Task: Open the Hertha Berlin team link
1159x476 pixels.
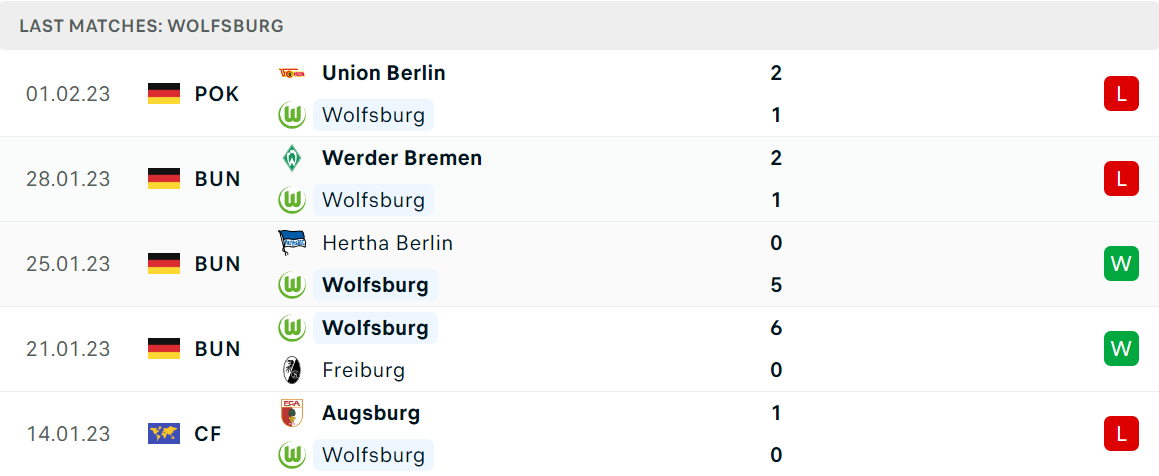Action: coord(387,243)
